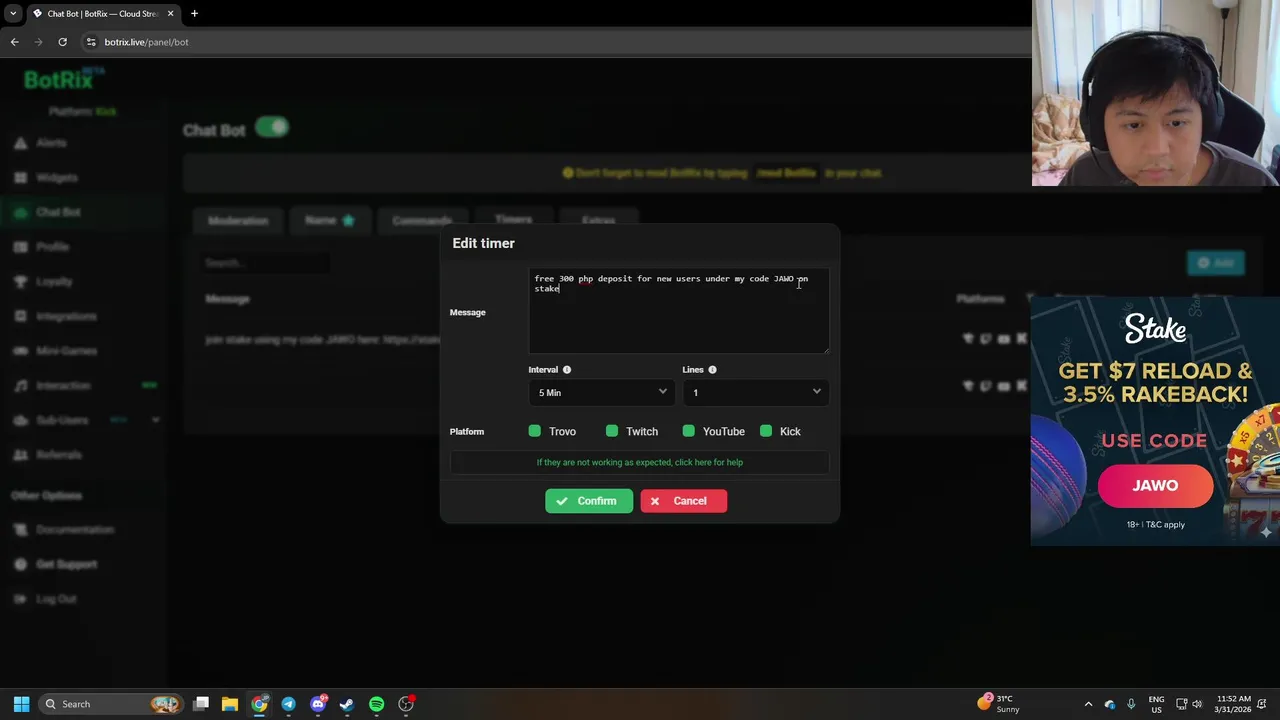The height and width of the screenshot is (720, 1280).
Task: Open the Interaction music note icon
Action: click(x=20, y=386)
